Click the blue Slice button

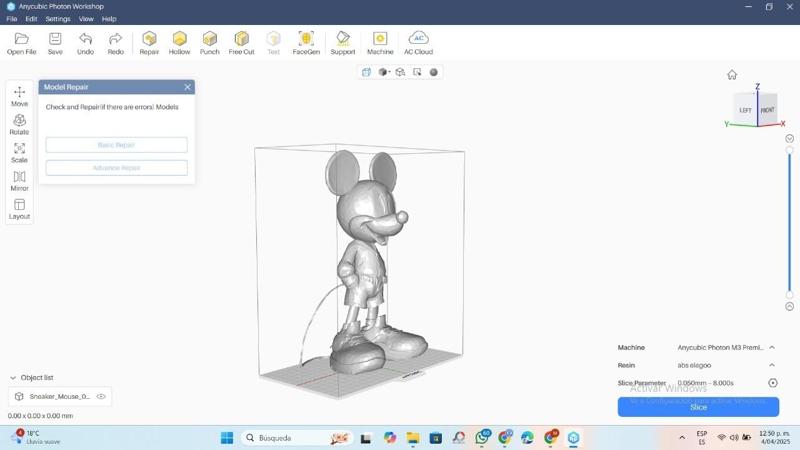698,407
